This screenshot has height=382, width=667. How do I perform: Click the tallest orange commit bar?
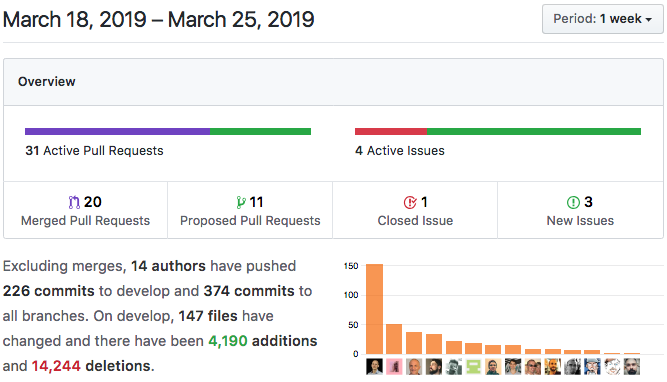pos(374,309)
